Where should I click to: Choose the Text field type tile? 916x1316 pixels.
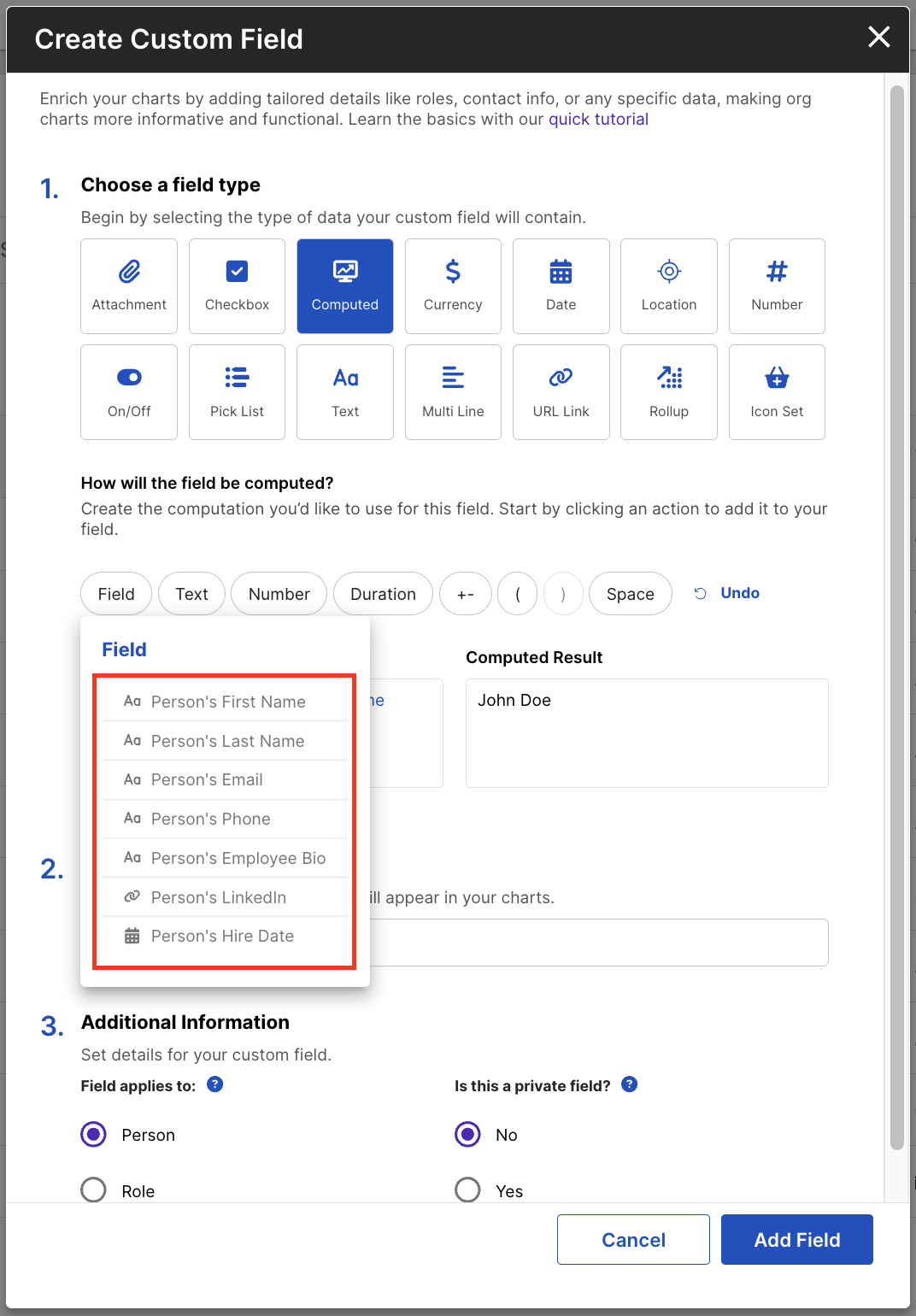click(345, 392)
